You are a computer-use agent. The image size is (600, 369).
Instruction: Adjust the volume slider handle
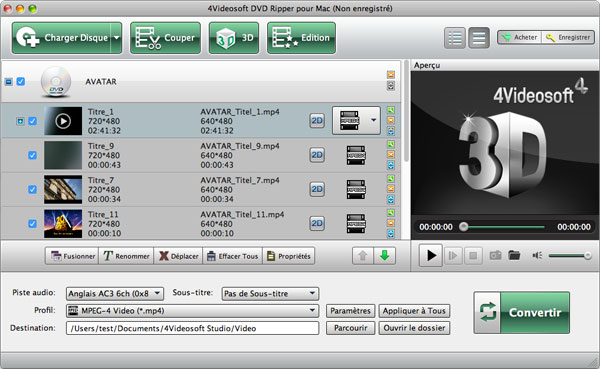click(587, 255)
